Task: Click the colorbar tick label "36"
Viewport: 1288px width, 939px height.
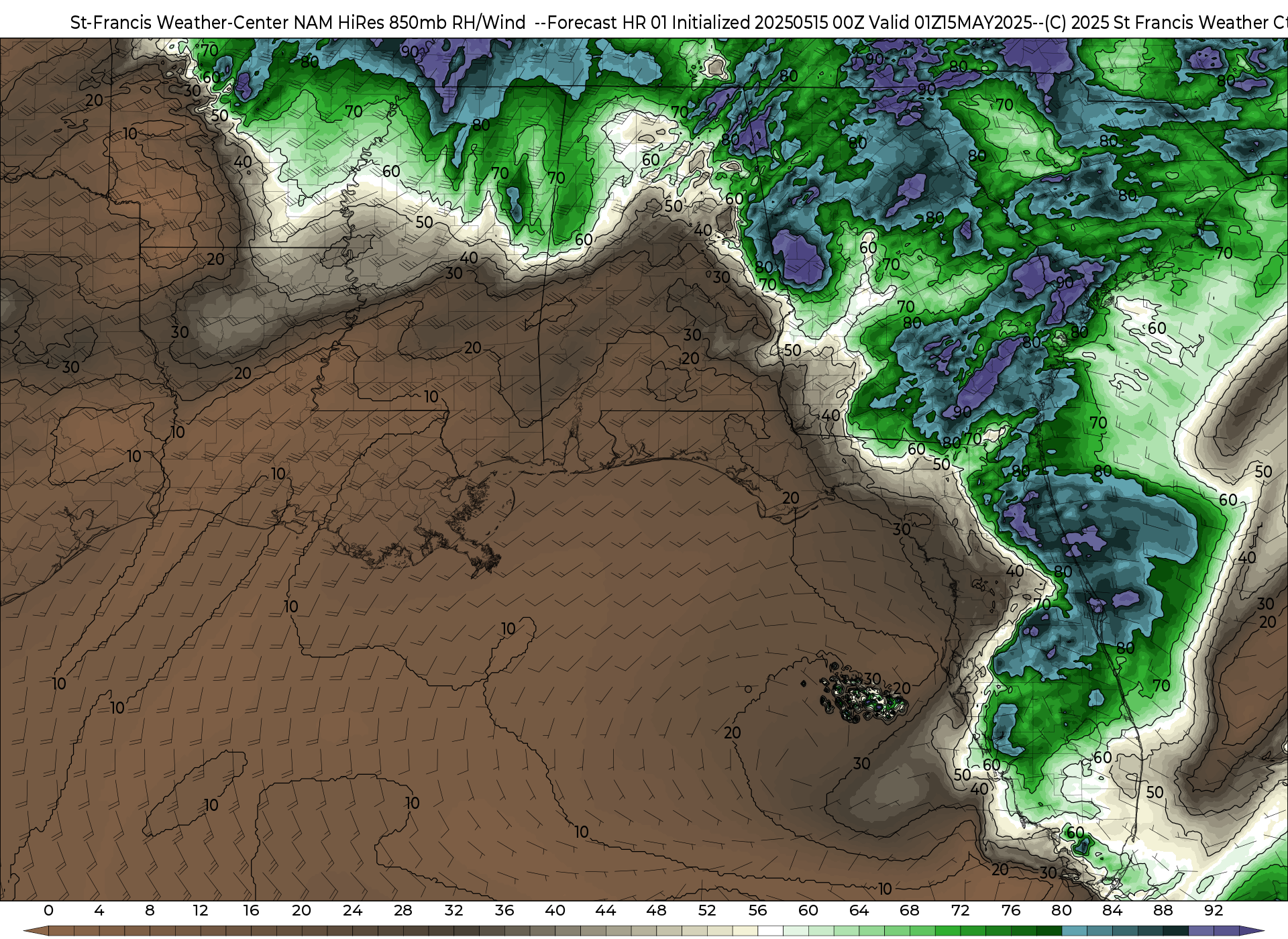Action: click(504, 911)
